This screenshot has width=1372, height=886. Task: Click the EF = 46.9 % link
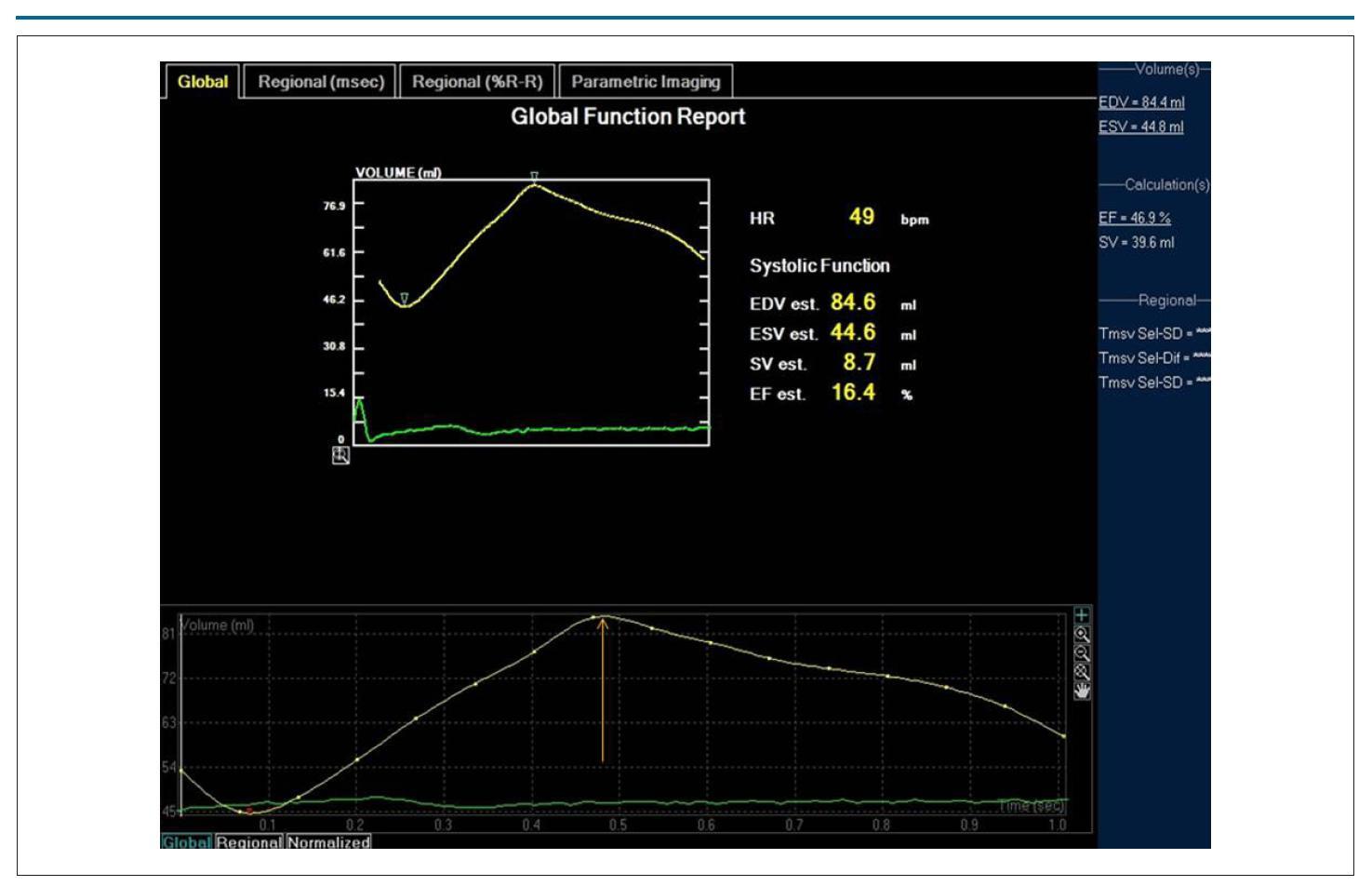[1135, 218]
